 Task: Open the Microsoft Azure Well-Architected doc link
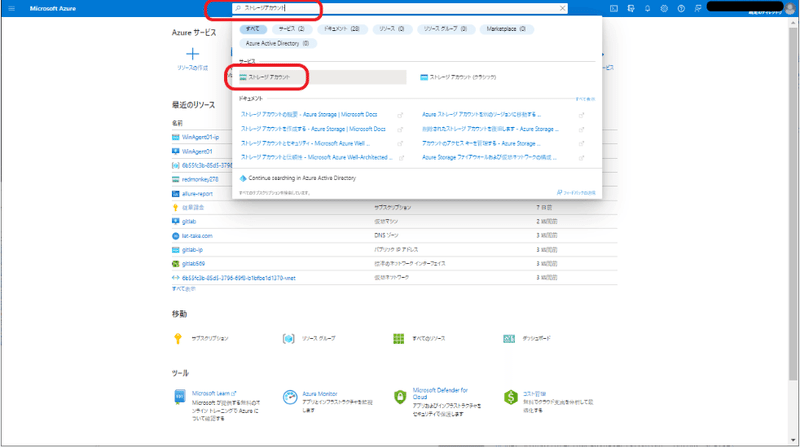(316, 158)
